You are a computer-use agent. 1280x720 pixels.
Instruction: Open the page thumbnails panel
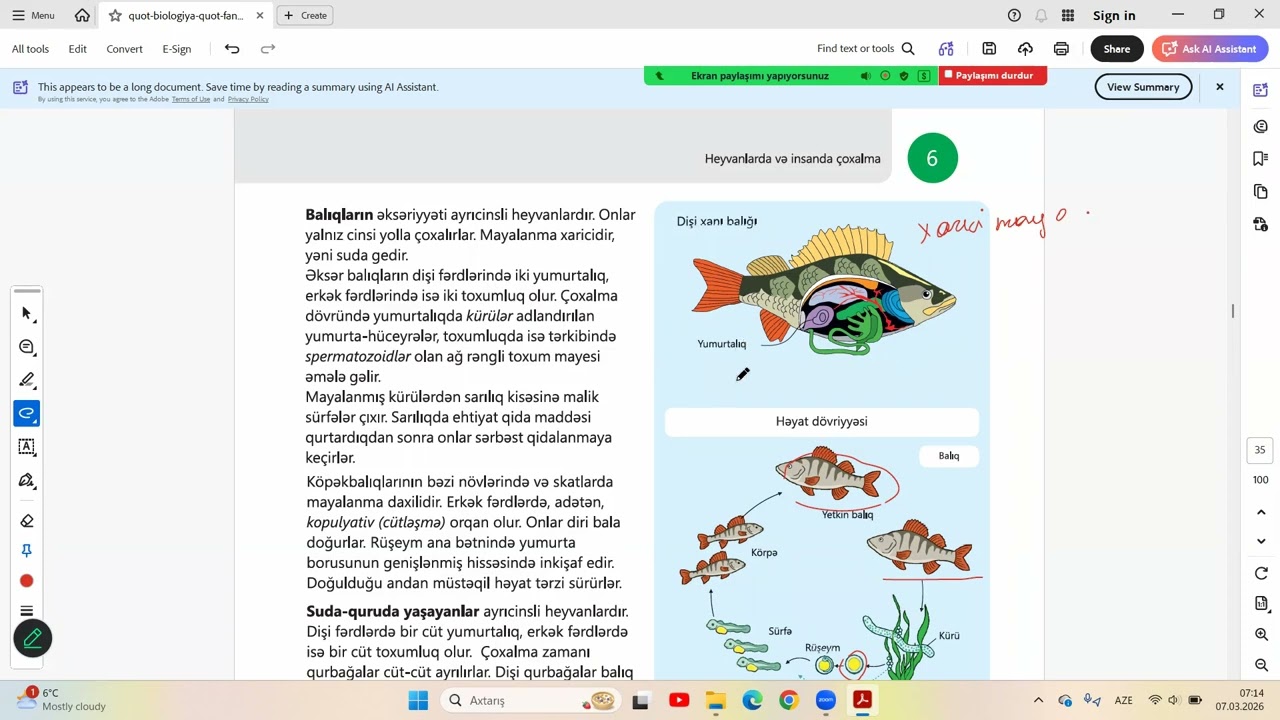point(1260,191)
